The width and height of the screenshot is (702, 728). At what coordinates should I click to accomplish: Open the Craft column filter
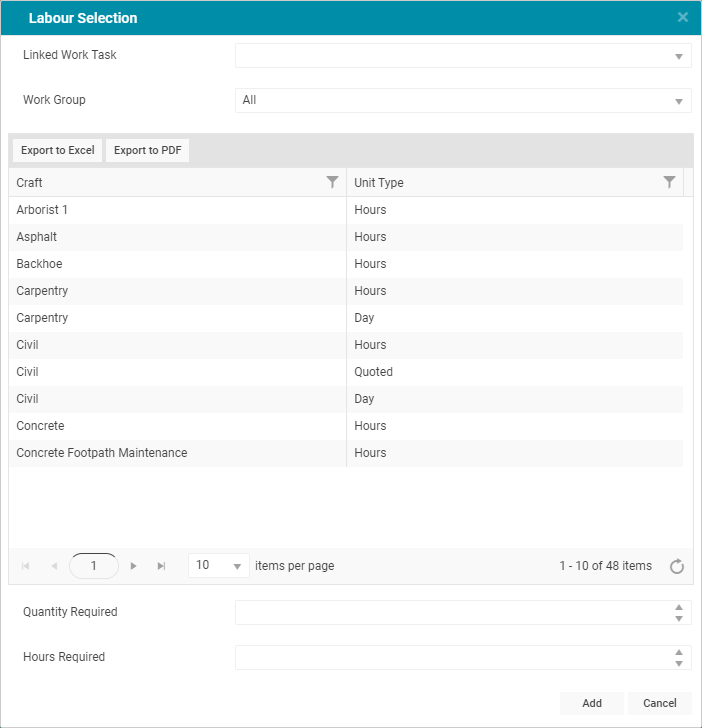coord(332,182)
